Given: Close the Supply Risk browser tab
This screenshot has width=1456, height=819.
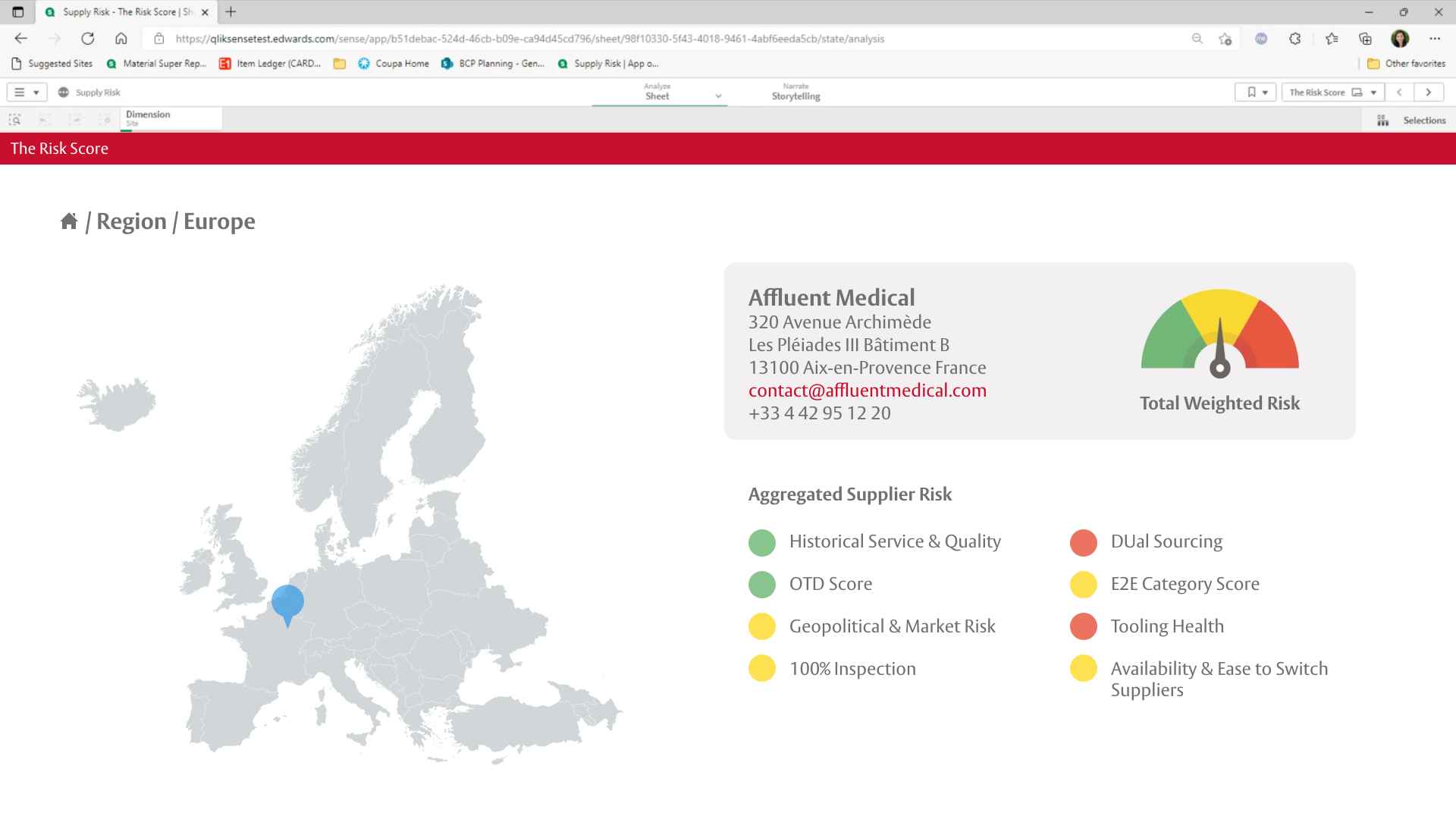Looking at the screenshot, I should (205, 12).
